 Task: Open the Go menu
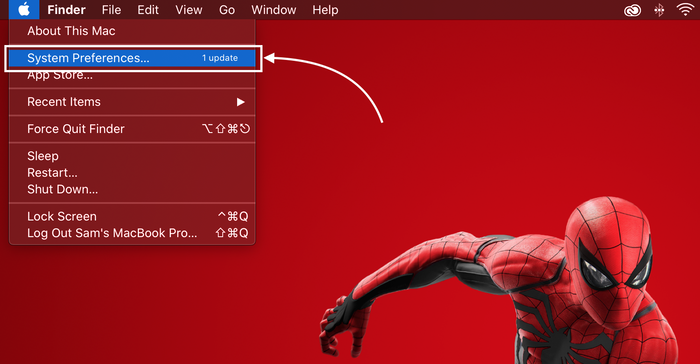[227, 10]
